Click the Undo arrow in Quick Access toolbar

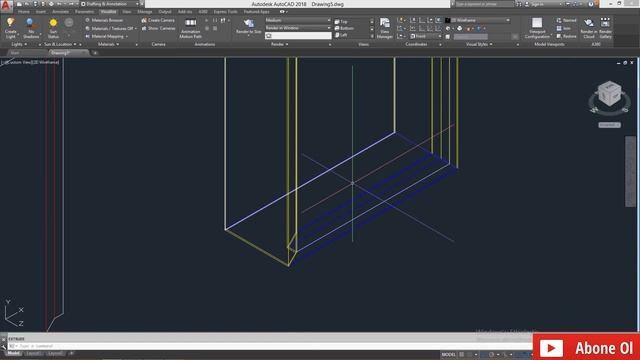59,4
